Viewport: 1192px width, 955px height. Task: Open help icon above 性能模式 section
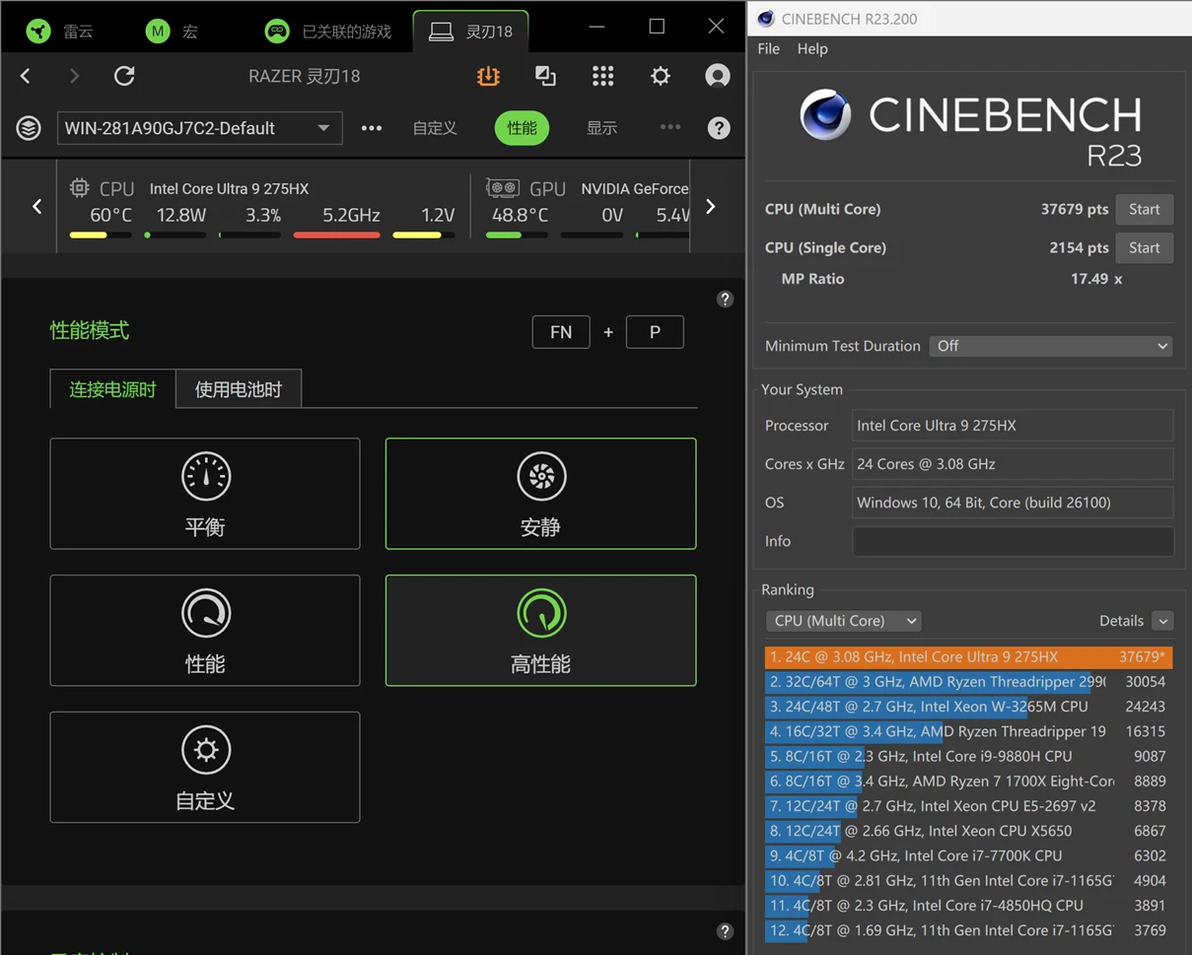coord(725,299)
